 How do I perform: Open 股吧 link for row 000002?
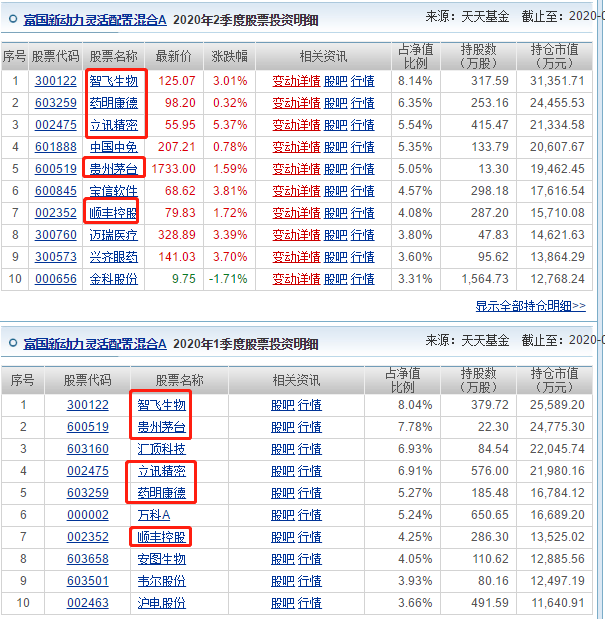283,515
